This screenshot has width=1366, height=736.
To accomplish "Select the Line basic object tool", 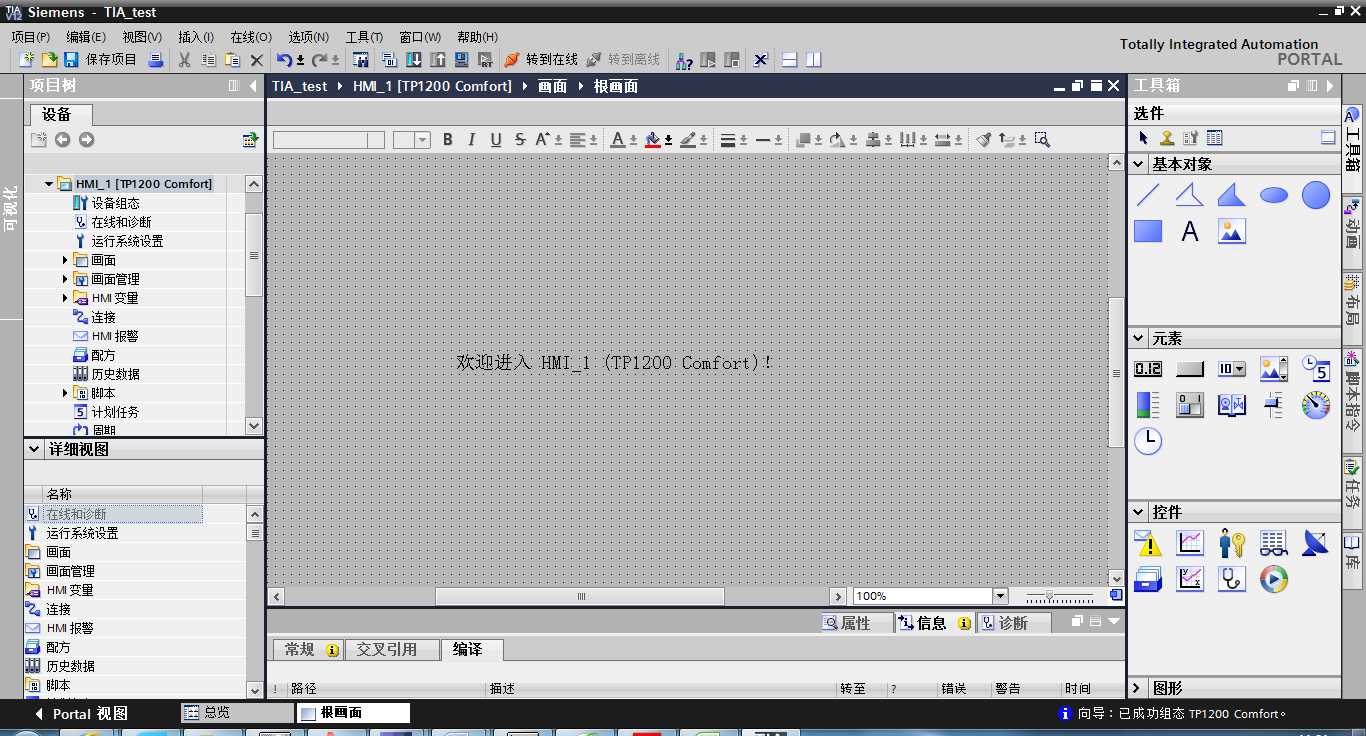I will pyautogui.click(x=1148, y=195).
